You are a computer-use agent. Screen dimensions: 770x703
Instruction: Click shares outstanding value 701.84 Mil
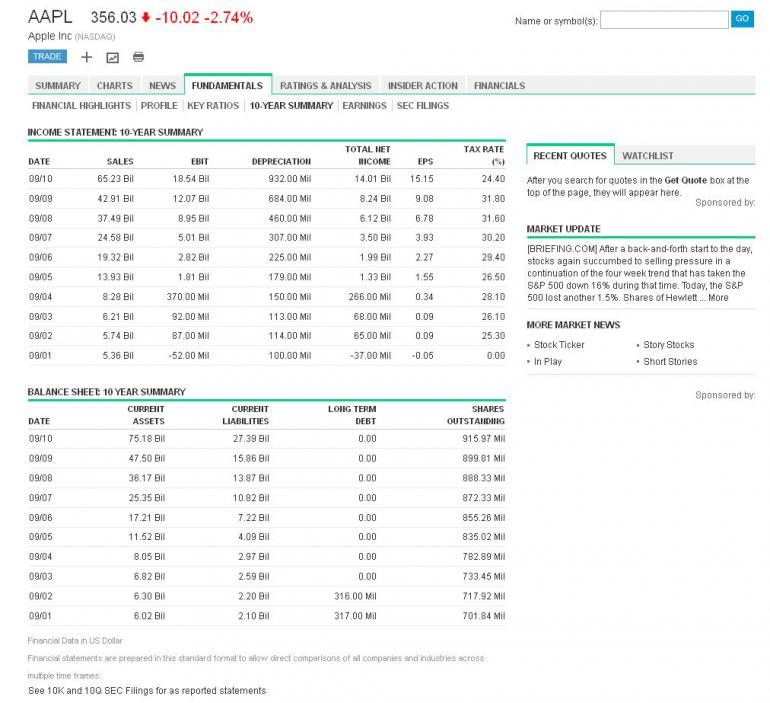[484, 616]
